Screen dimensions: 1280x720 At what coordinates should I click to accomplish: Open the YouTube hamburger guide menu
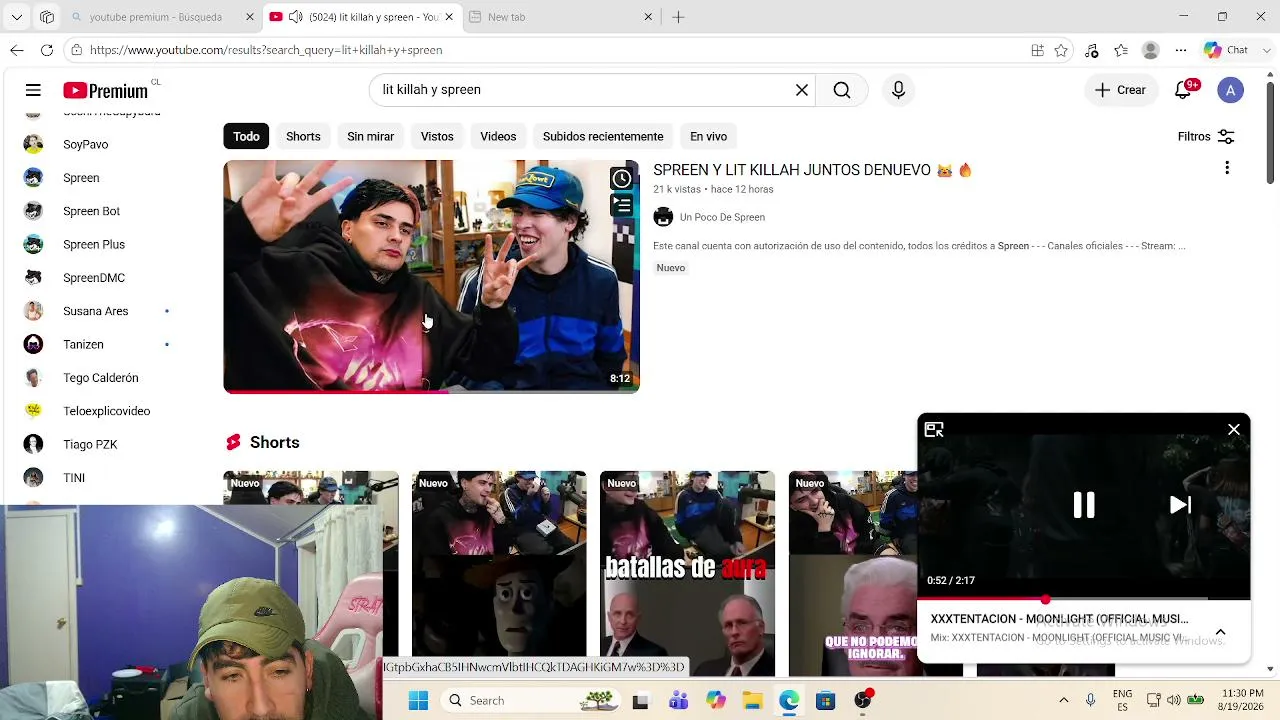[33, 90]
